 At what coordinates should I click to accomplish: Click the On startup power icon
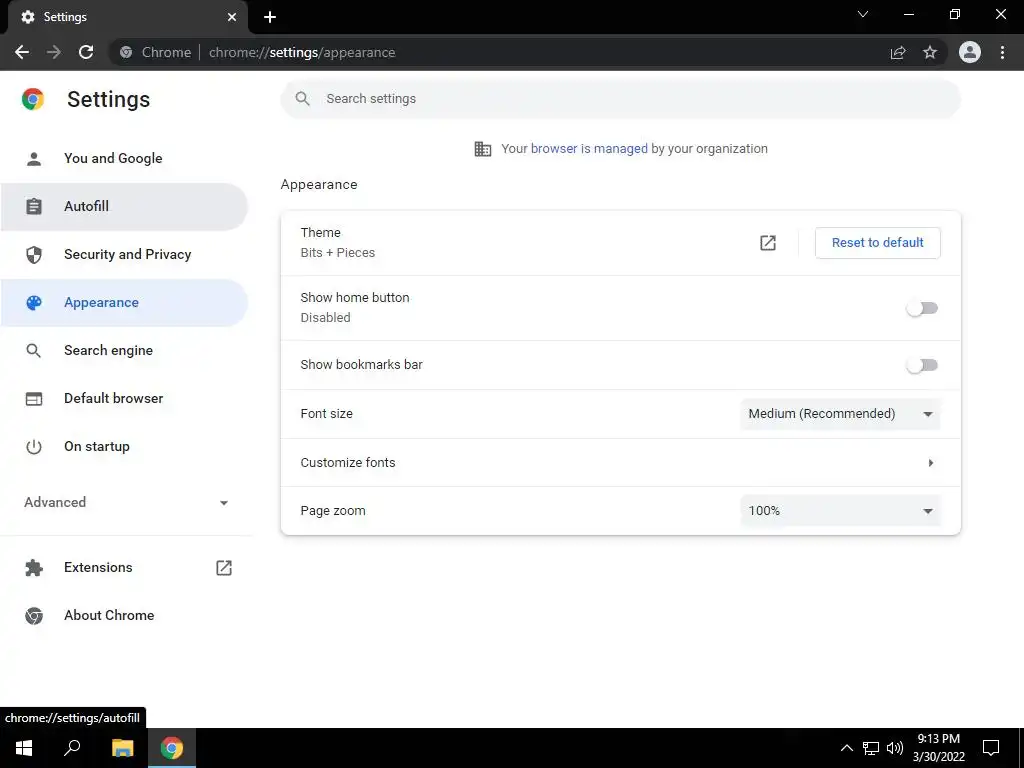click(x=34, y=447)
